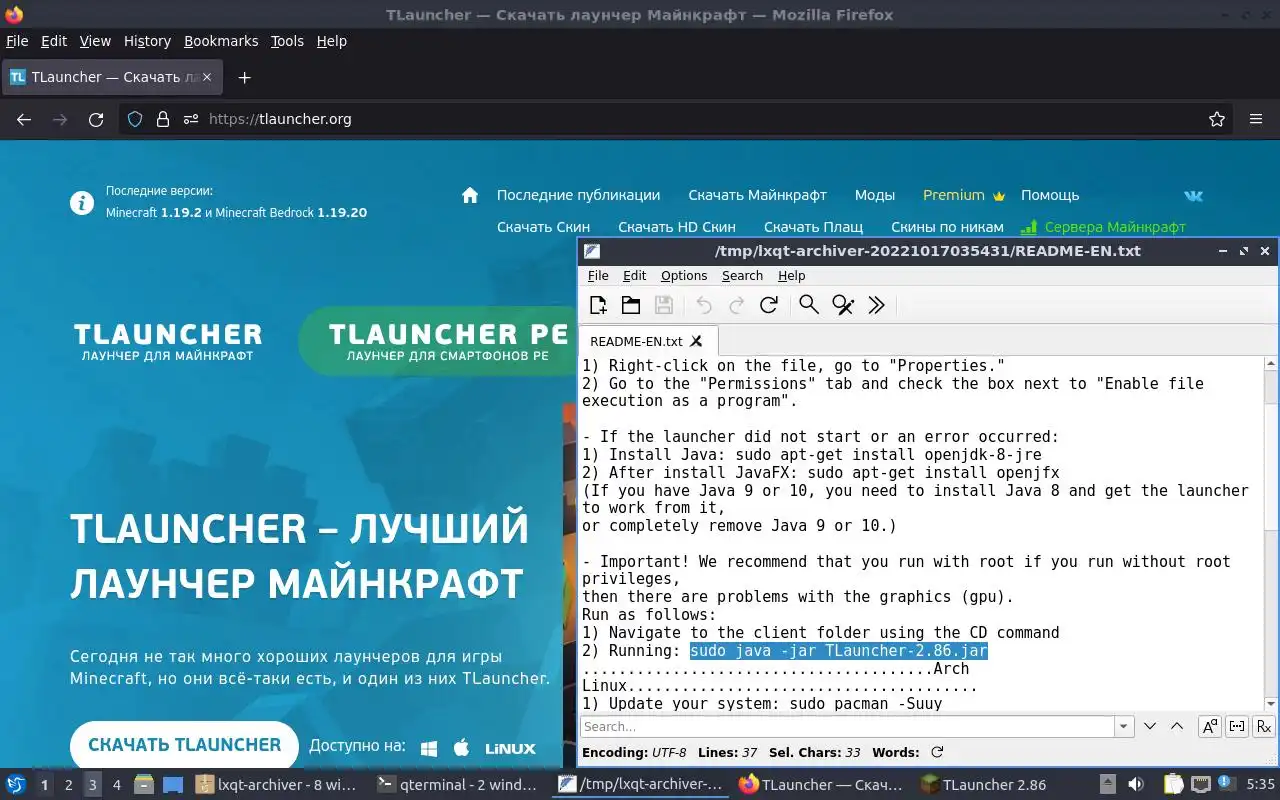1280x800 pixels.
Task: Open Скачать Скин link
Action: pos(543,227)
